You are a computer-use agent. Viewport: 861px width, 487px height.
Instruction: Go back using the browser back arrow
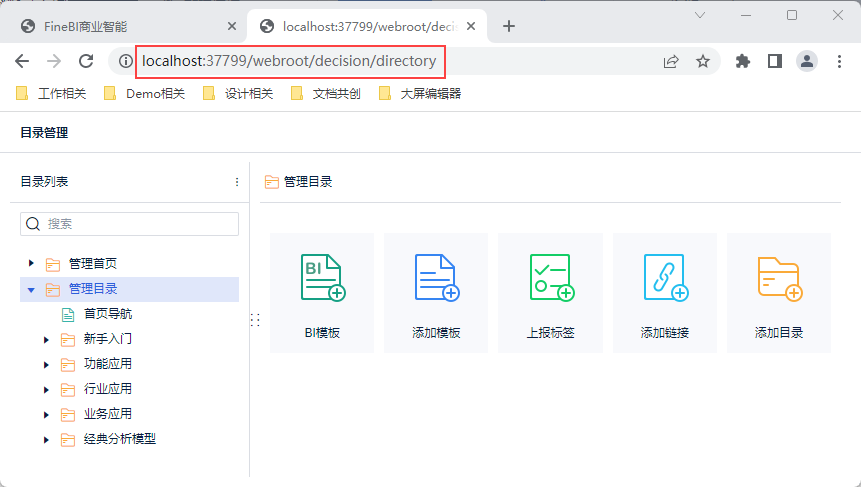[x=22, y=61]
